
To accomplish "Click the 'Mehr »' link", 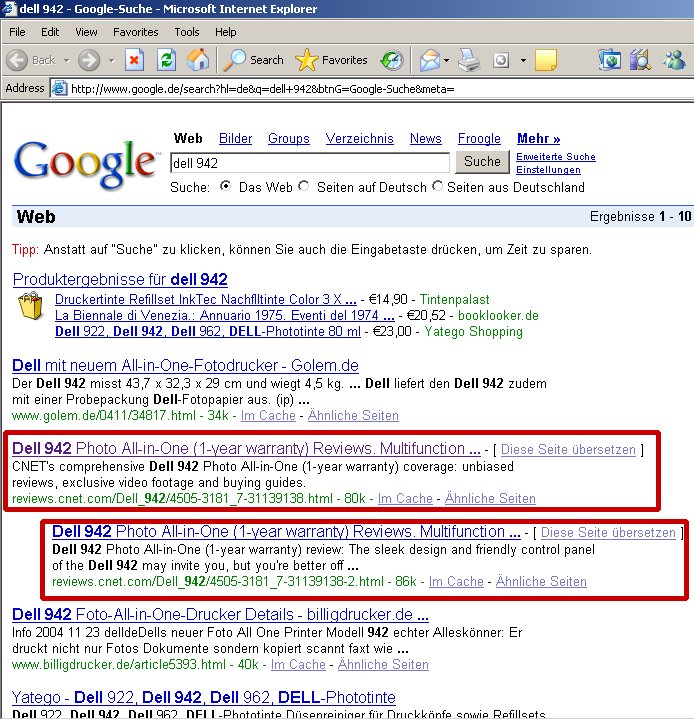I will pos(539,138).
